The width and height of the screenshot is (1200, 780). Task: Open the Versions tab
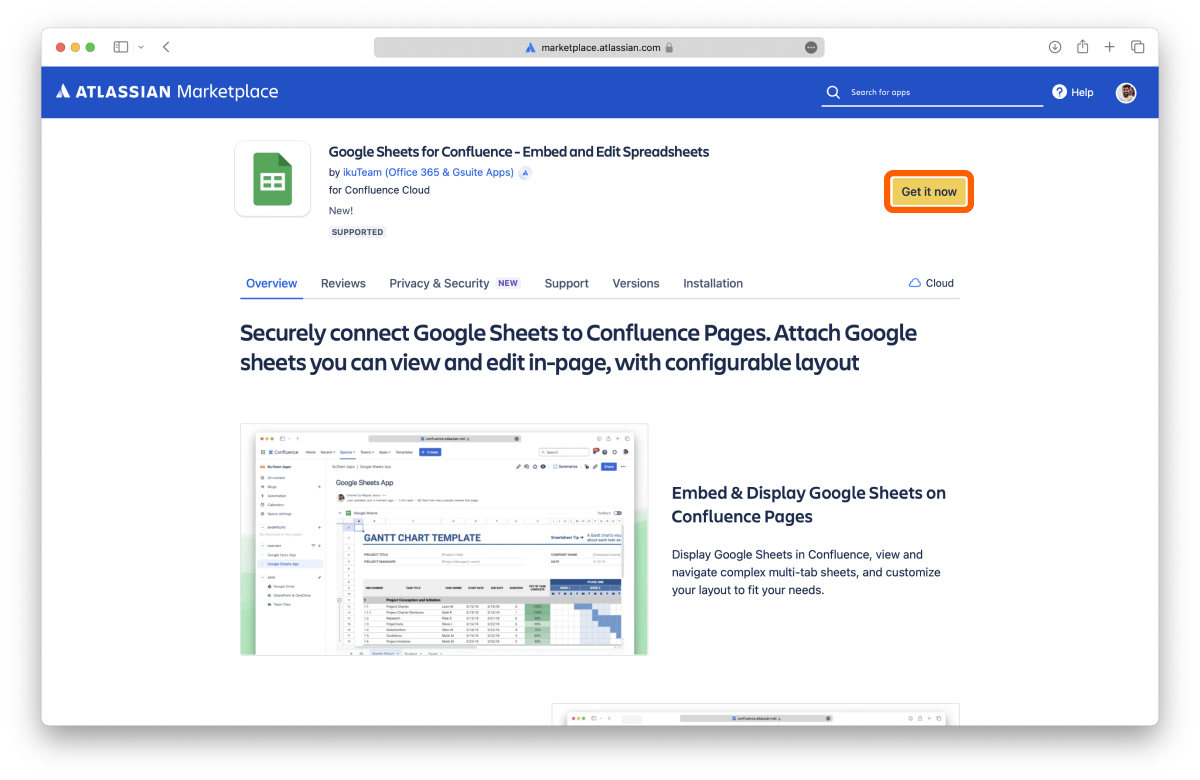click(636, 283)
